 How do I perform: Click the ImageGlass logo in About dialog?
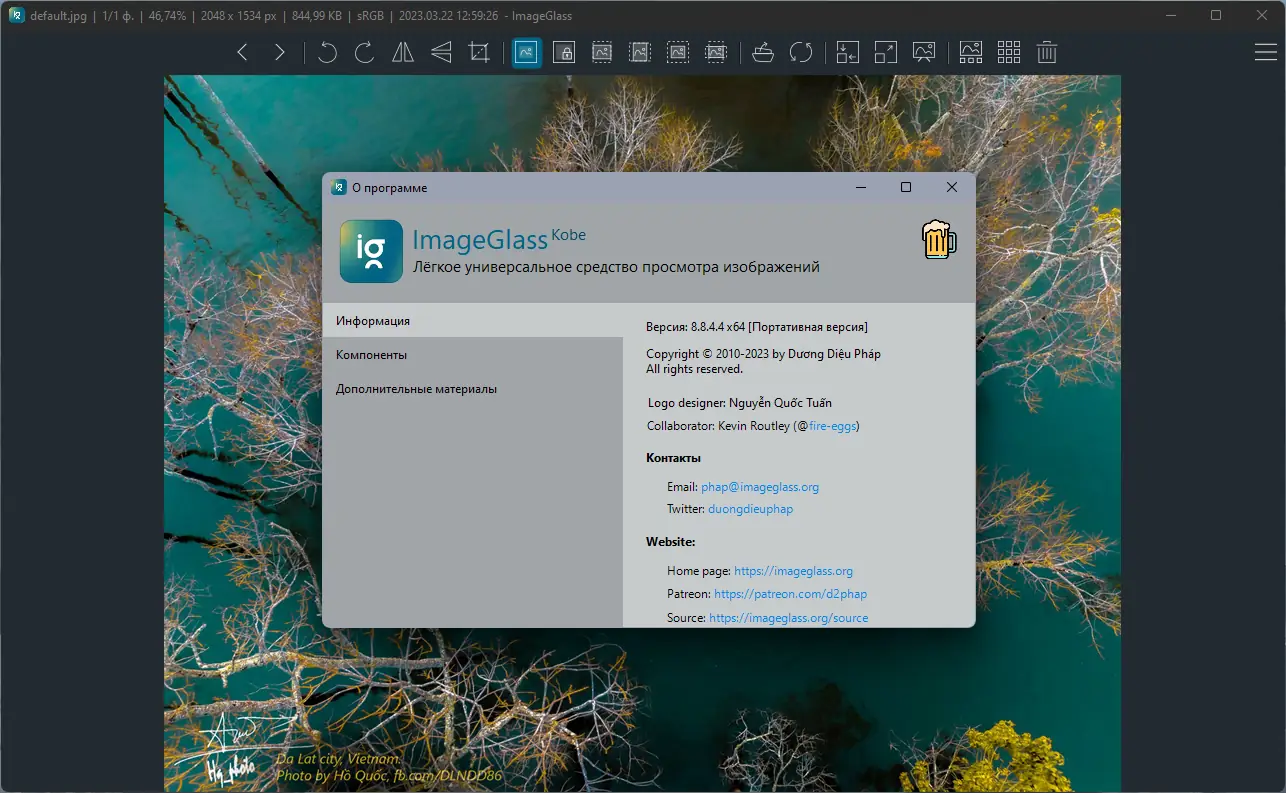tap(371, 251)
